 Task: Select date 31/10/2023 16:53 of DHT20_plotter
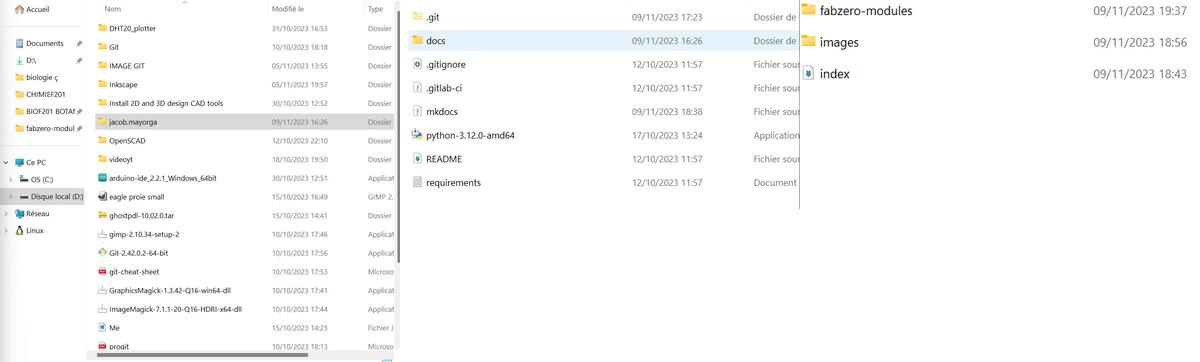pyautogui.click(x=300, y=28)
